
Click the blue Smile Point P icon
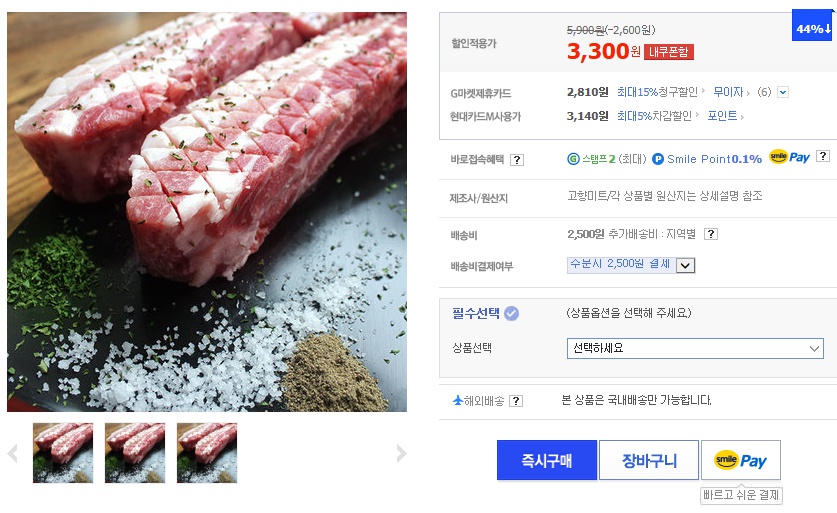pyautogui.click(x=658, y=158)
